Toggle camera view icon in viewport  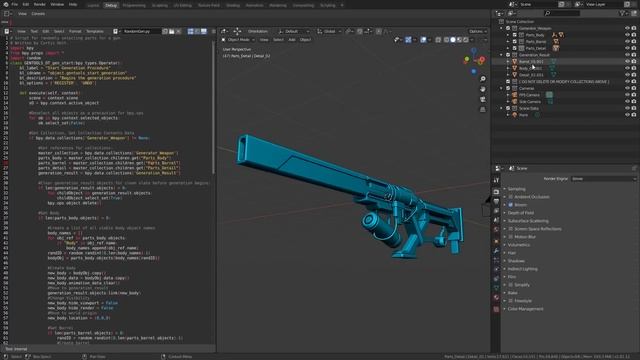tap(483, 99)
